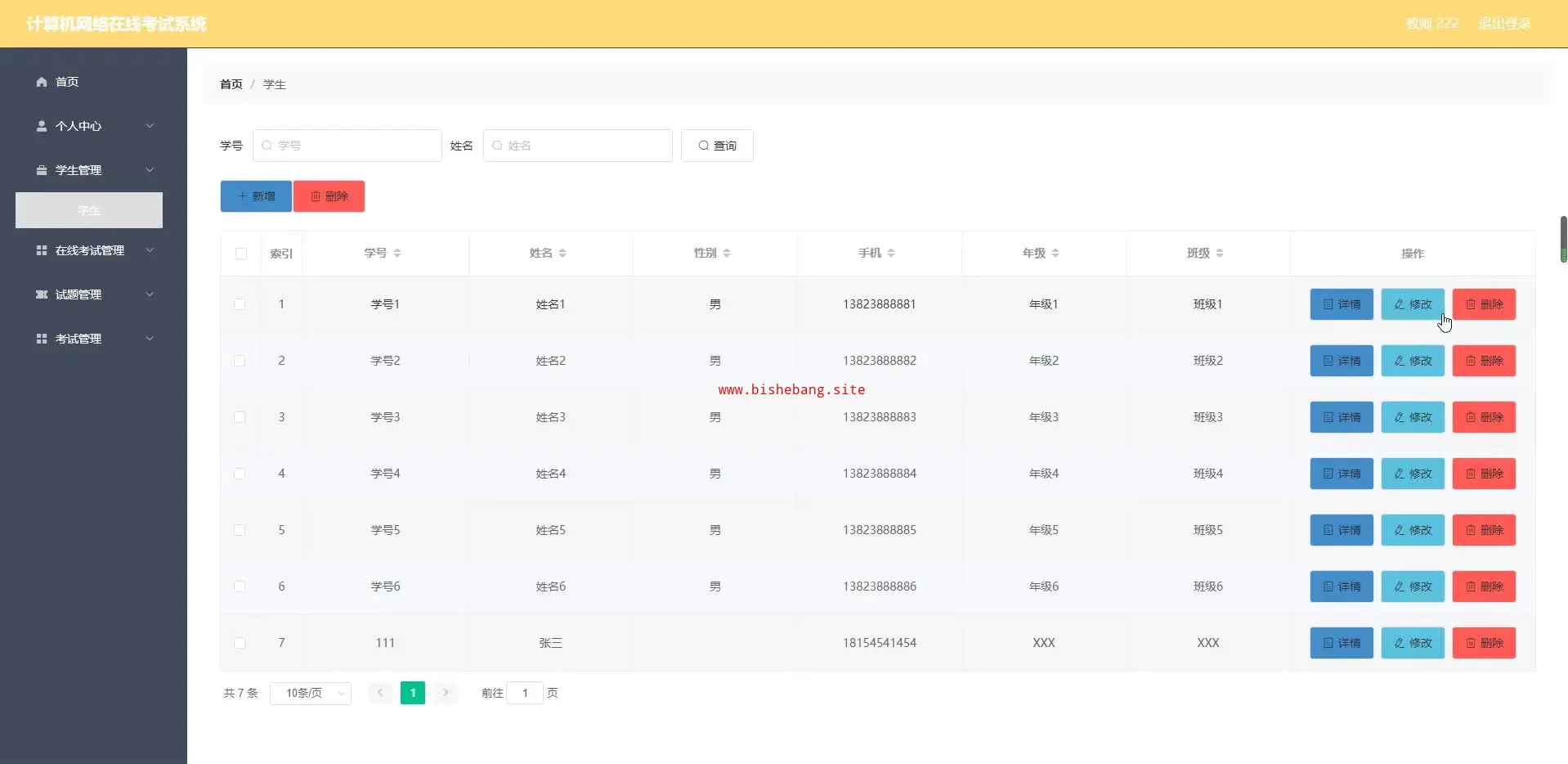
Task: Click the 考试管理 grid icon
Action: (x=42, y=339)
